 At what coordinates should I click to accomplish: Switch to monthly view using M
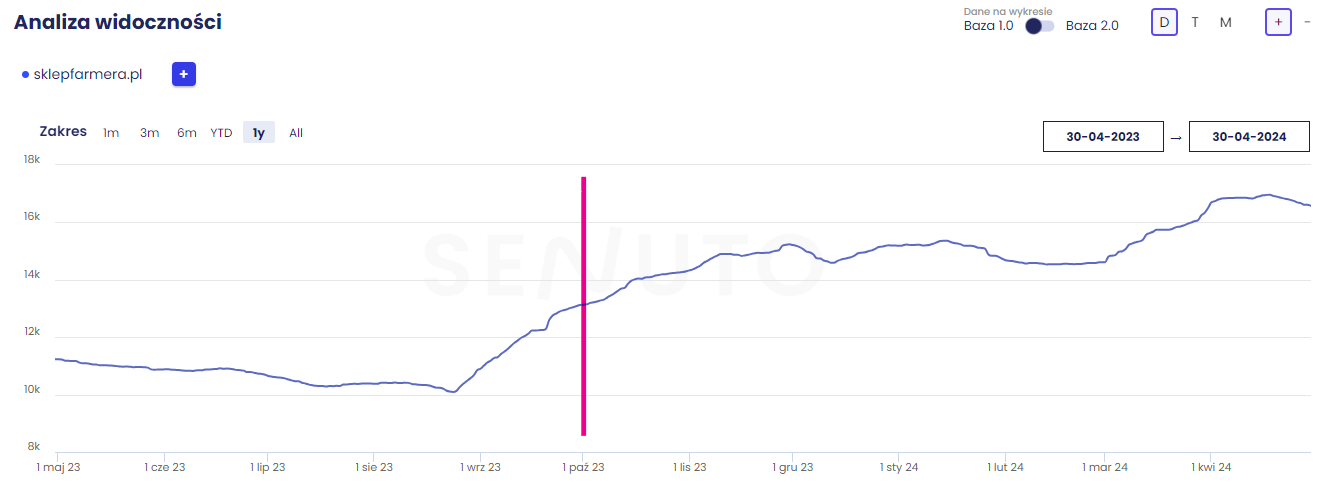pyautogui.click(x=1226, y=22)
